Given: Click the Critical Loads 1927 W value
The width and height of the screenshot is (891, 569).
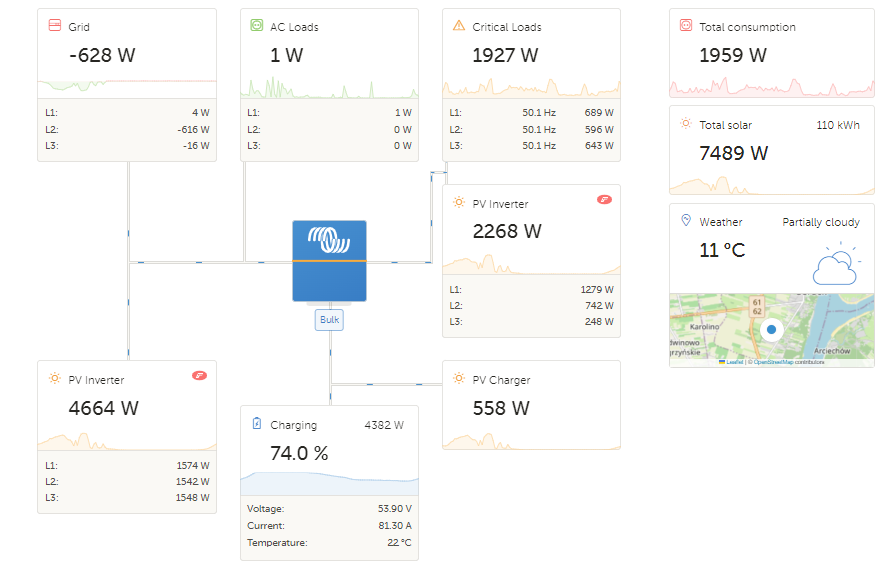Looking at the screenshot, I should [505, 55].
